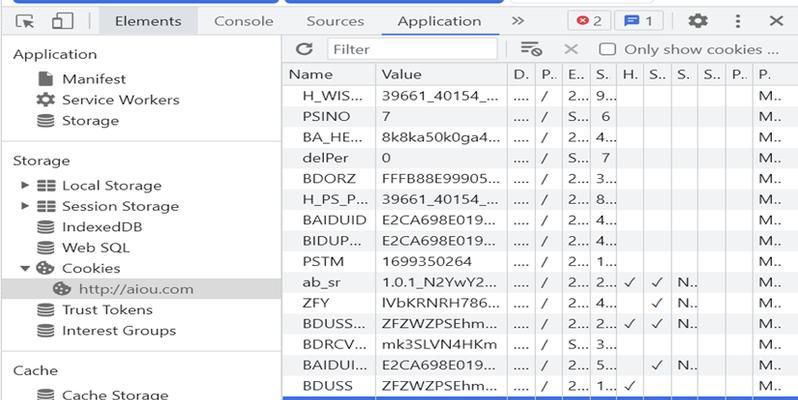Click the Trust Tokens database icon
Viewport: 798px width, 400px height.
click(x=45, y=310)
